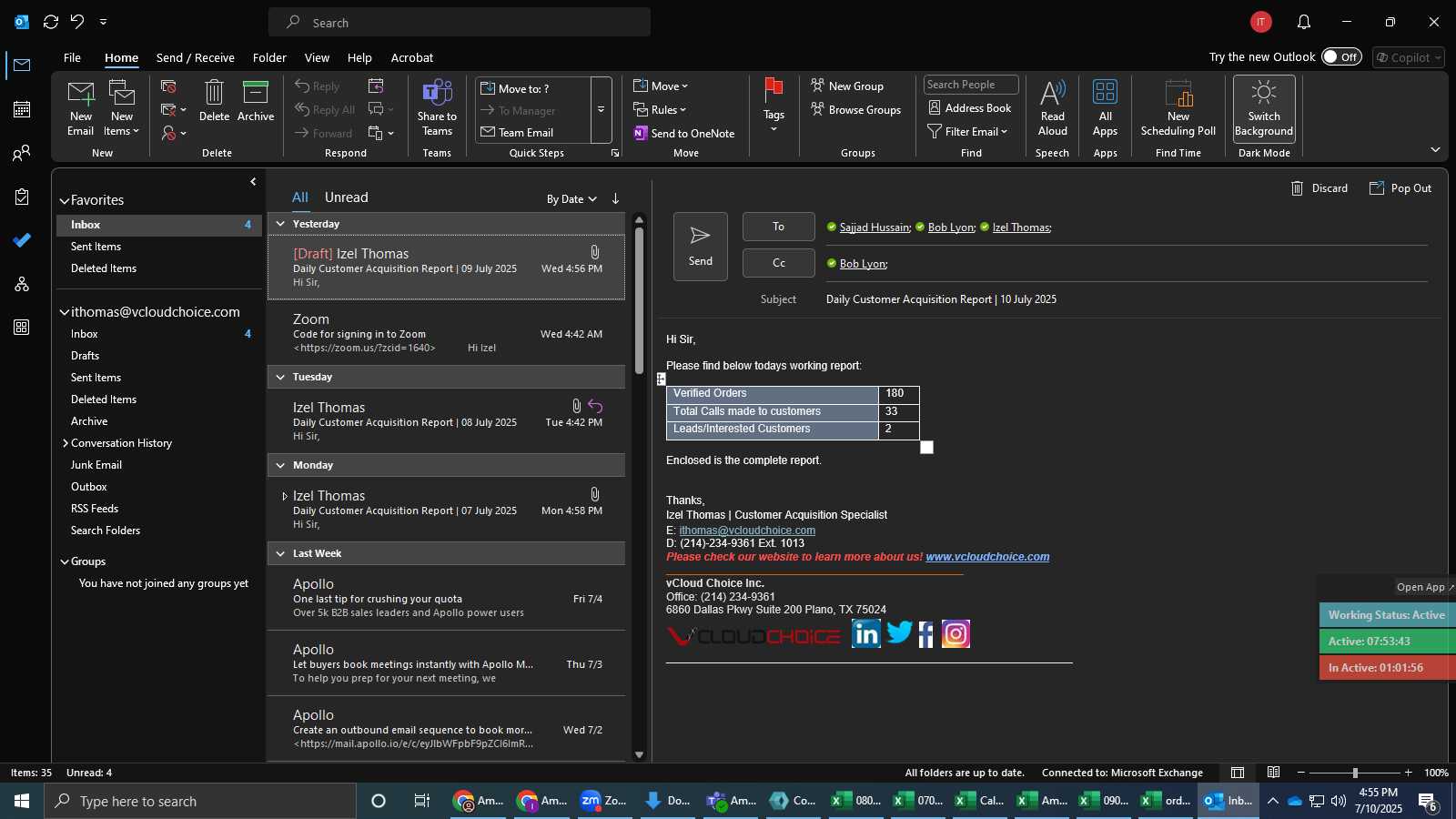Viewport: 1456px width, 819px height.
Task: Click the ithomas@vcloudchoice.com signature email link
Action: click(747, 531)
